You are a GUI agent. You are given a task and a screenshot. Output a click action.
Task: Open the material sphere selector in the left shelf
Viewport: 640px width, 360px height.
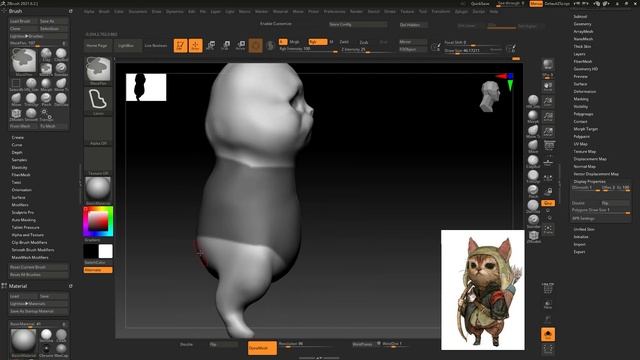click(98, 189)
